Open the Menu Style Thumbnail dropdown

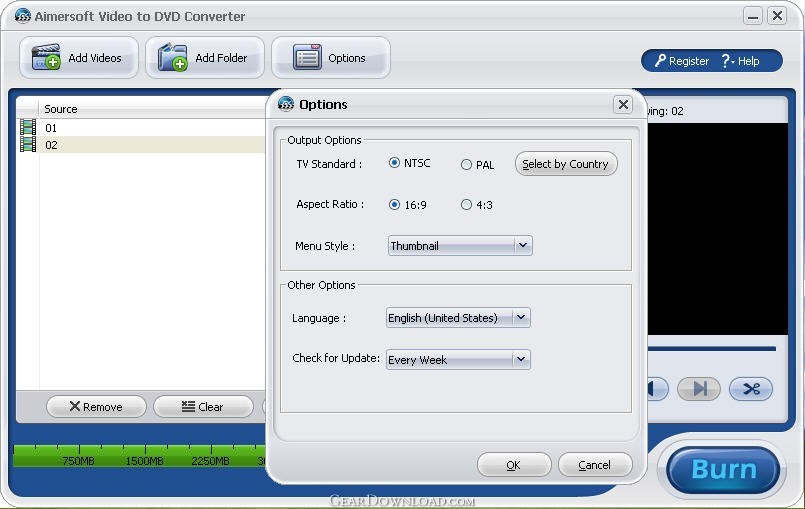pos(460,246)
